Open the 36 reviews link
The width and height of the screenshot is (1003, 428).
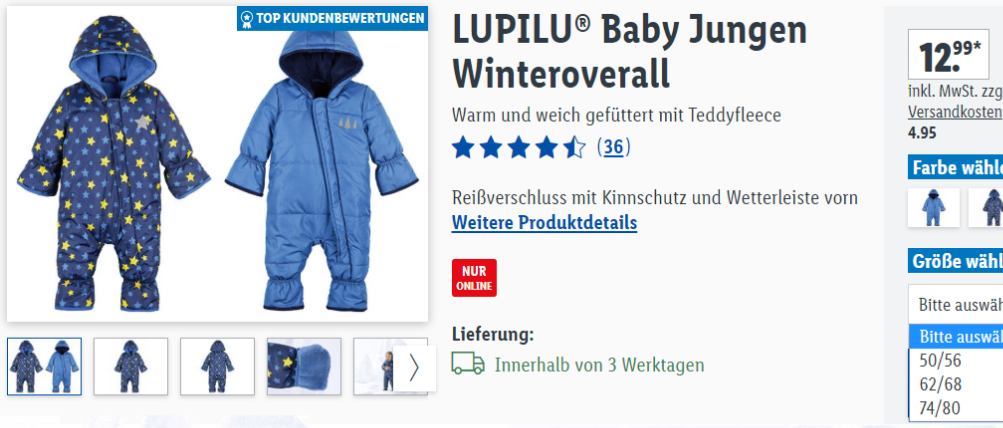(x=613, y=148)
